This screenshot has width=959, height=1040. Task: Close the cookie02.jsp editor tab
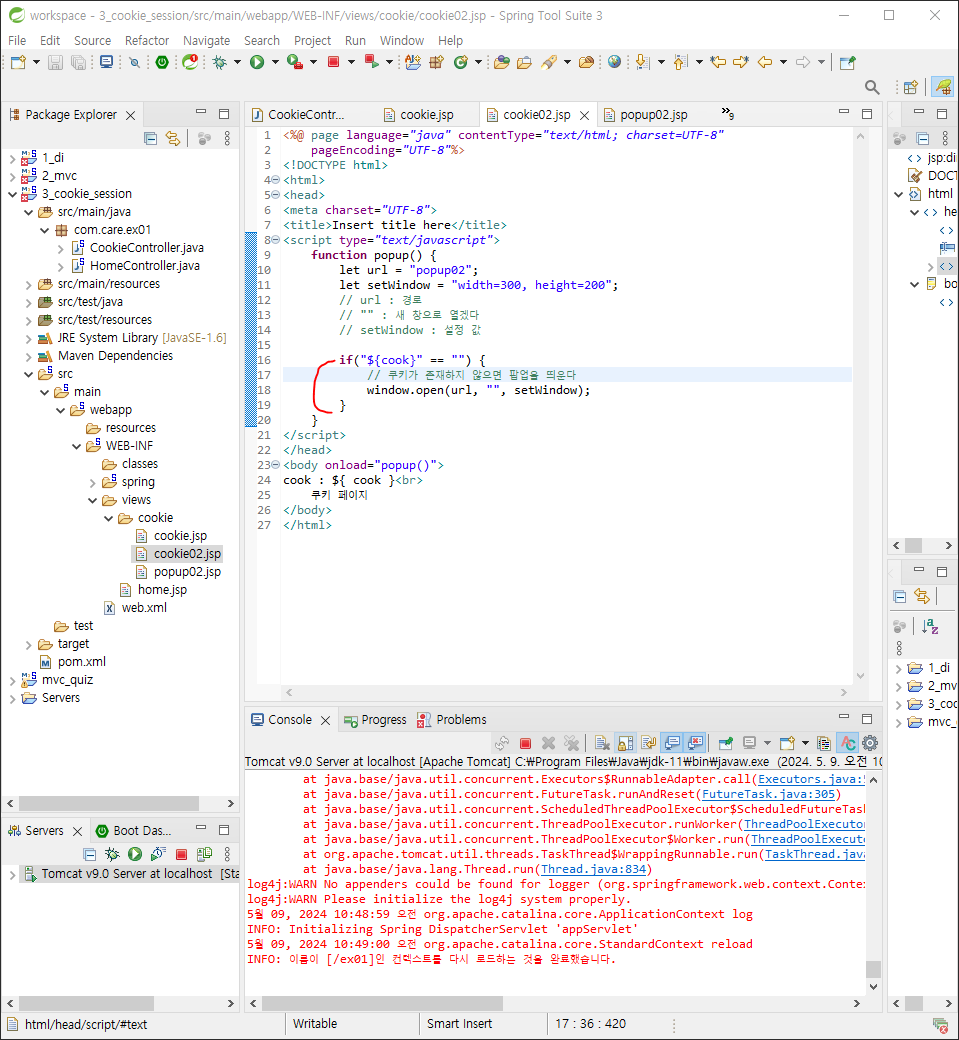[x=584, y=115]
